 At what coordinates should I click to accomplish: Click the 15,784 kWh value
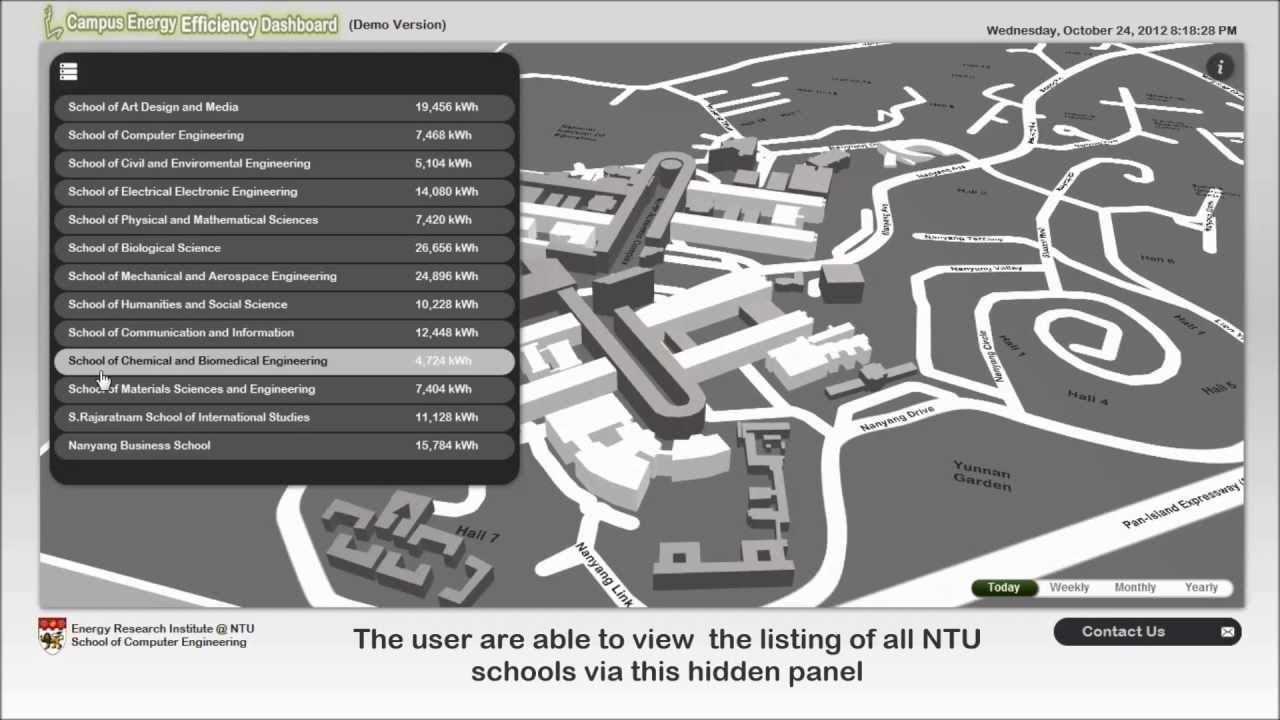(446, 445)
